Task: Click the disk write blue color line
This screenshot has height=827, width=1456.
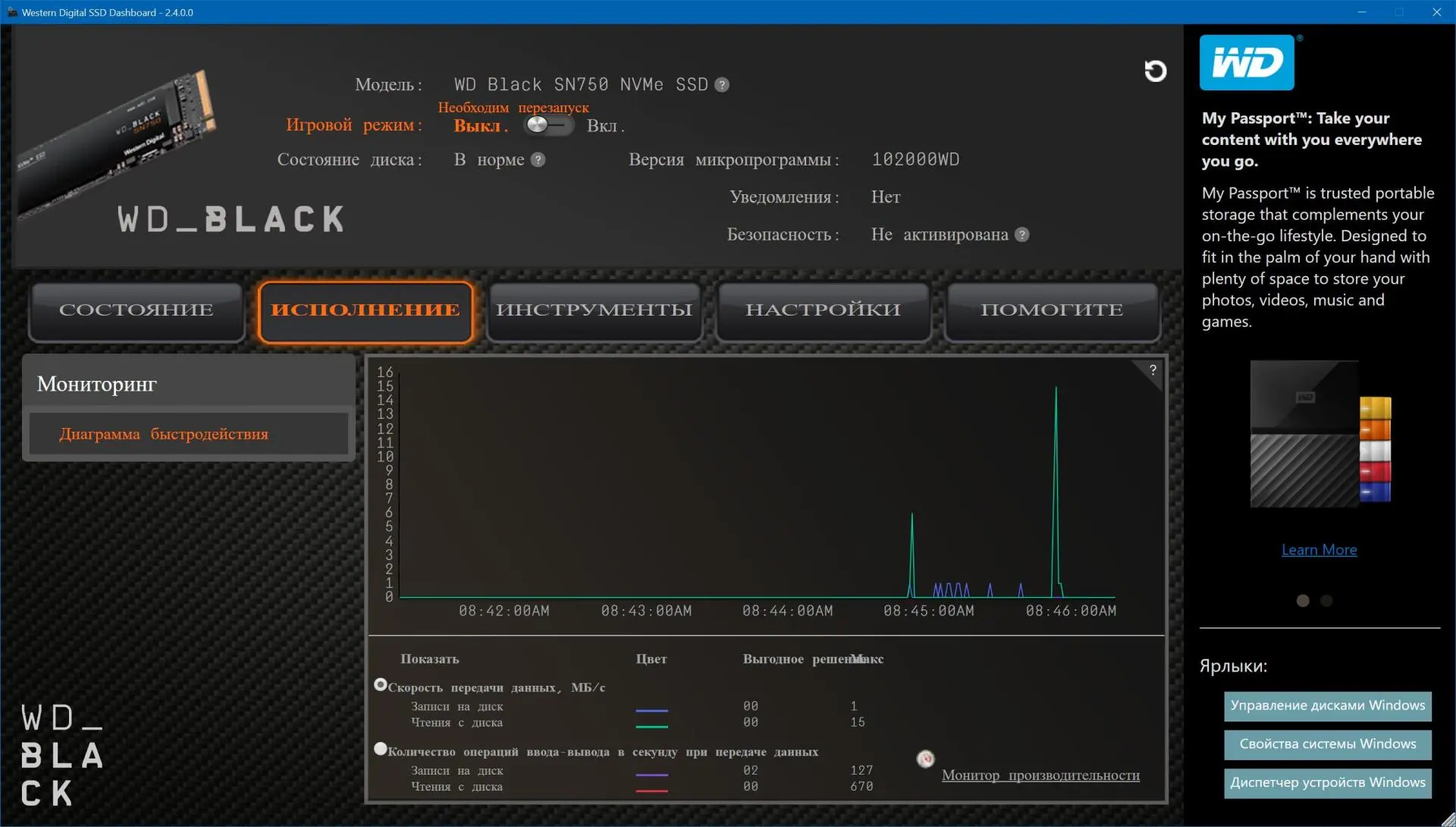Action: (x=651, y=711)
